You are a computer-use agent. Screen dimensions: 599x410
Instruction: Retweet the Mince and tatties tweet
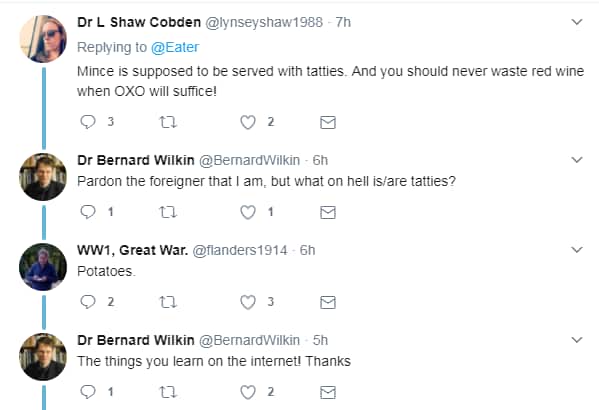[168, 122]
